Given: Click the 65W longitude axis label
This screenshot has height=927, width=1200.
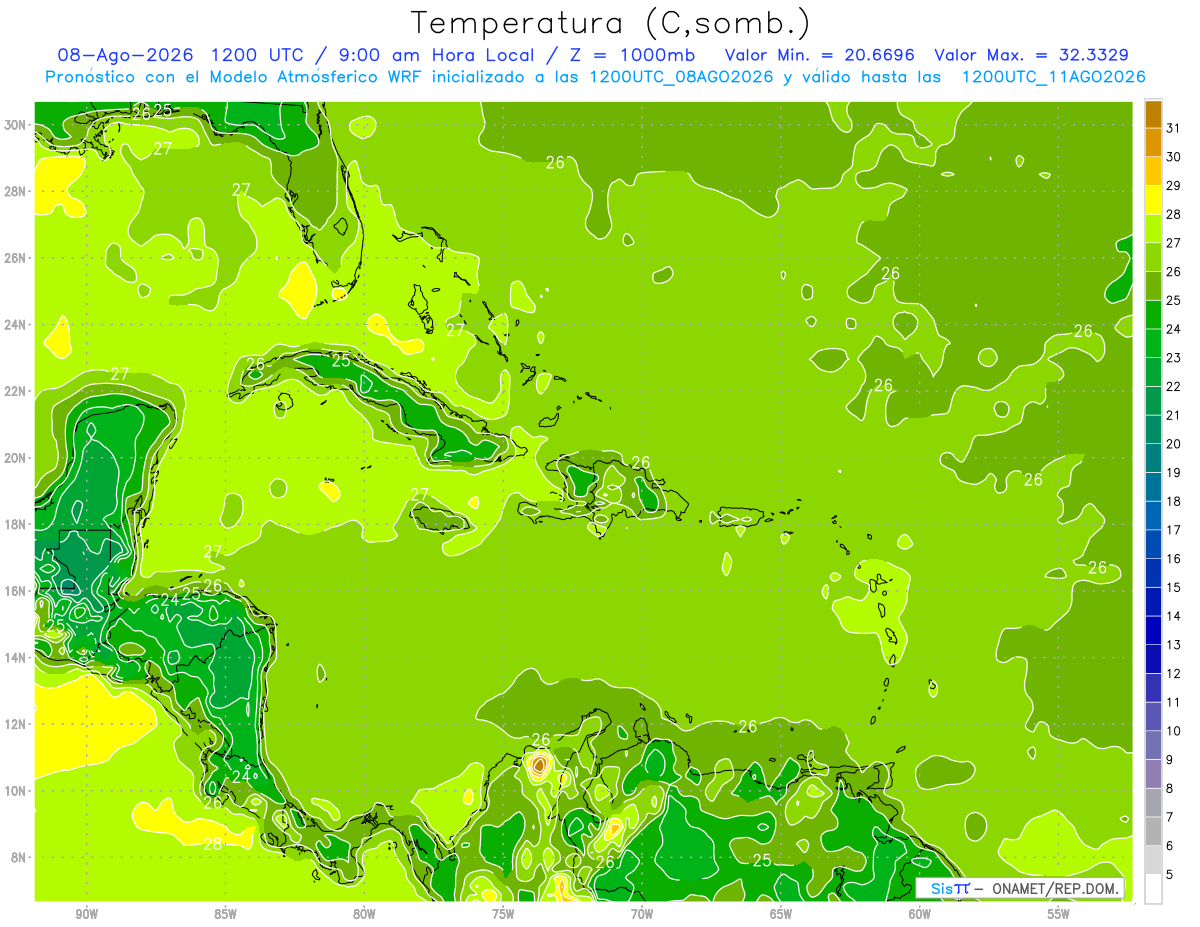Looking at the screenshot, I should pos(781,914).
